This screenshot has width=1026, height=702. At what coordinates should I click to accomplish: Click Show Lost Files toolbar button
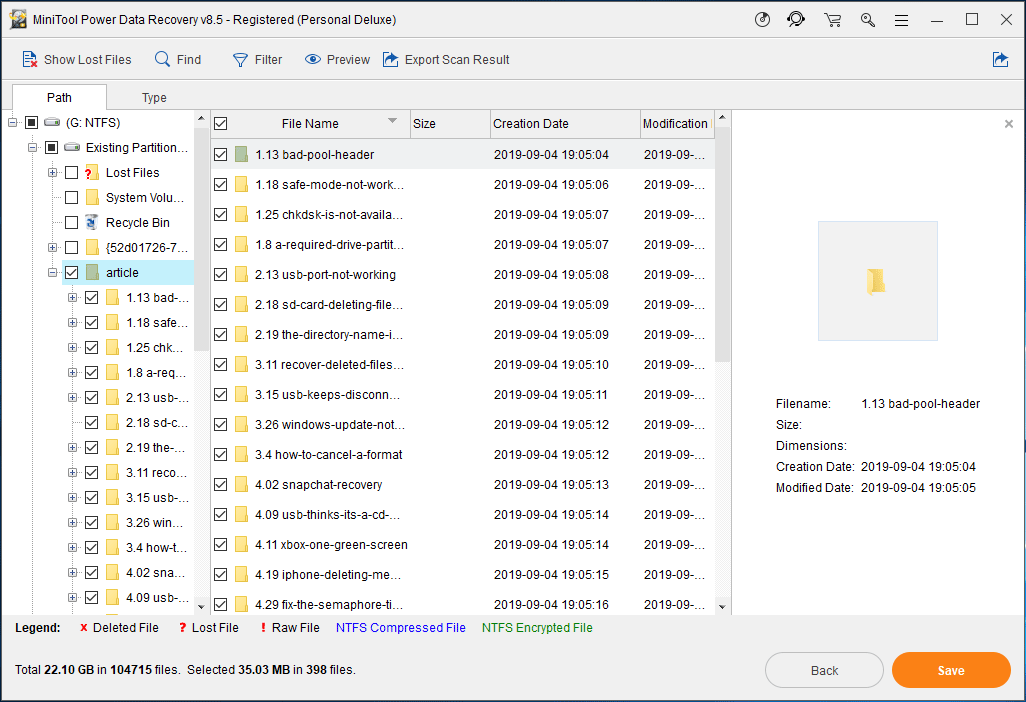[77, 60]
